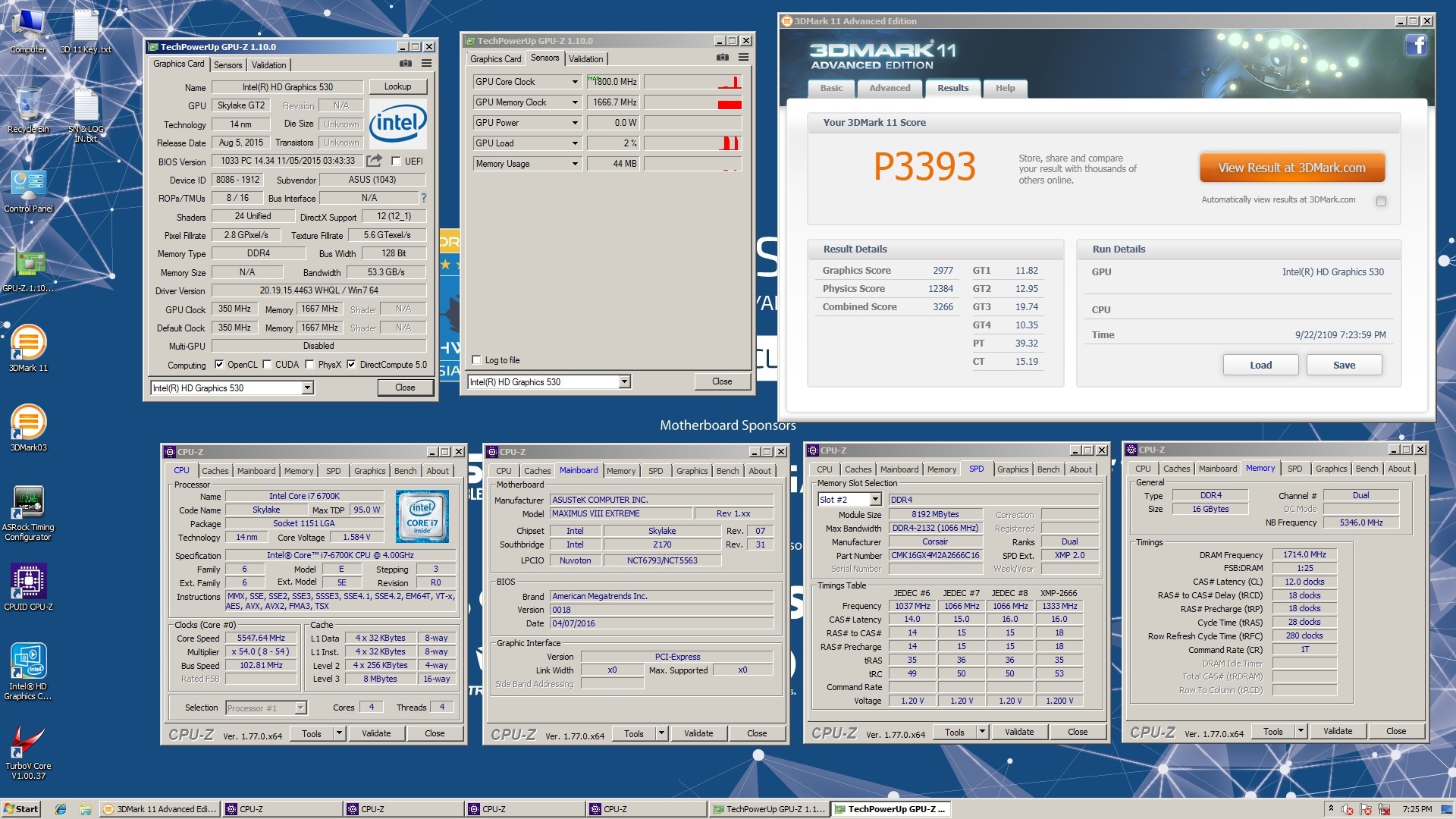
Task: Click the GPU Core Clock sensor graph
Action: [x=693, y=82]
